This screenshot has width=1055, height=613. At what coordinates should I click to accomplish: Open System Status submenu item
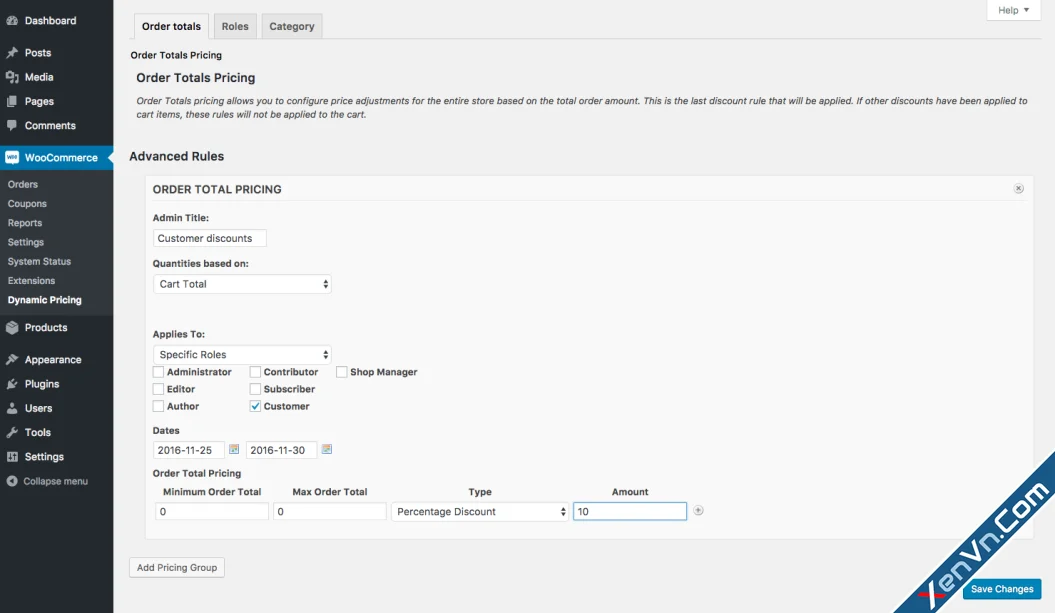coord(39,261)
